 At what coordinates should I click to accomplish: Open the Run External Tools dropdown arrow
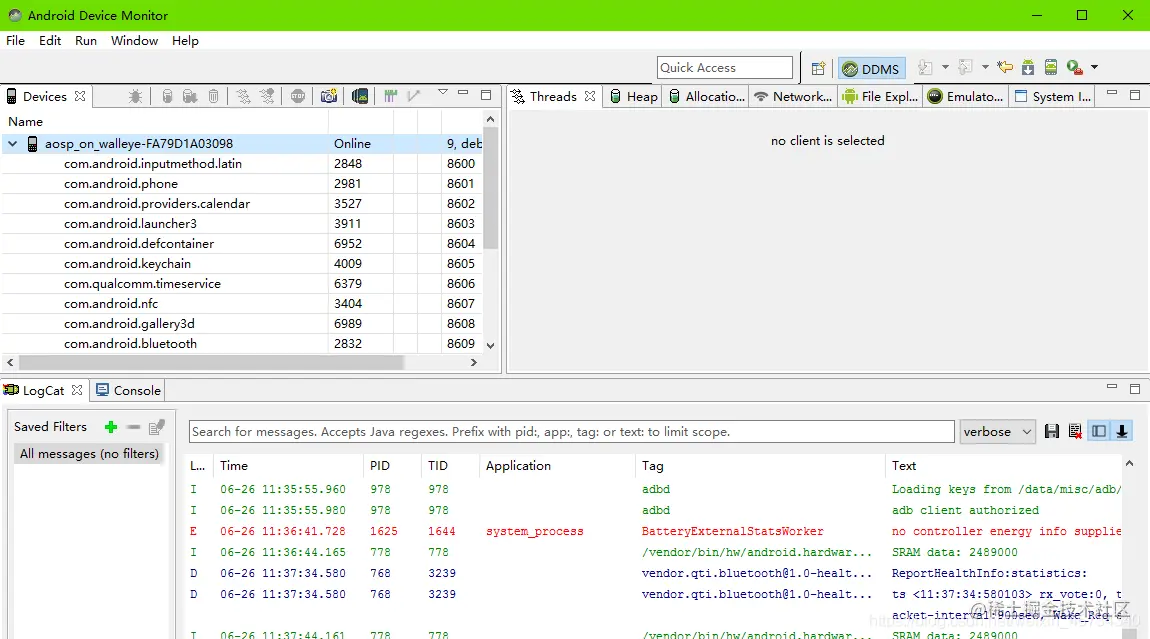point(1094,67)
